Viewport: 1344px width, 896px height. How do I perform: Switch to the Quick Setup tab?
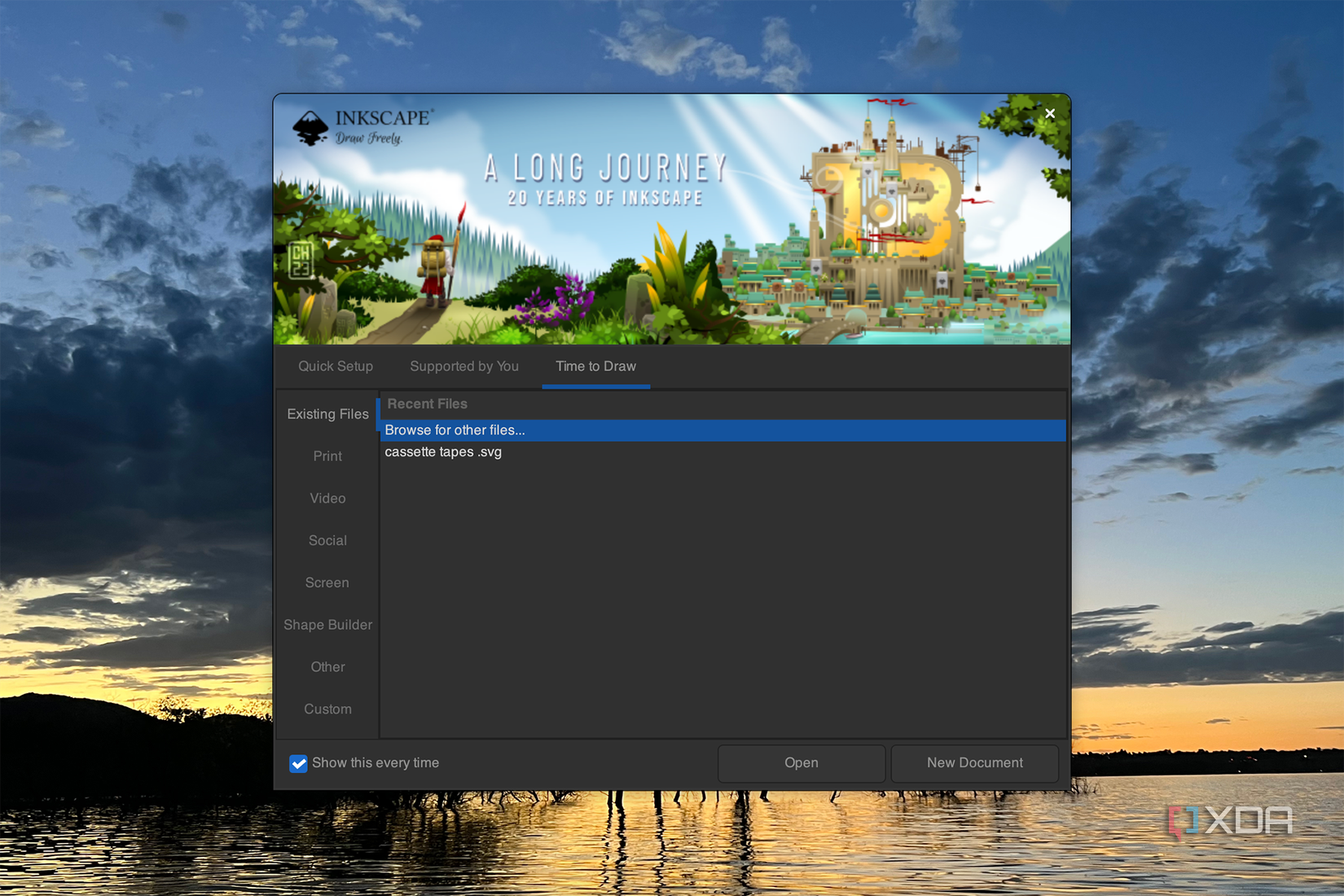coord(335,366)
